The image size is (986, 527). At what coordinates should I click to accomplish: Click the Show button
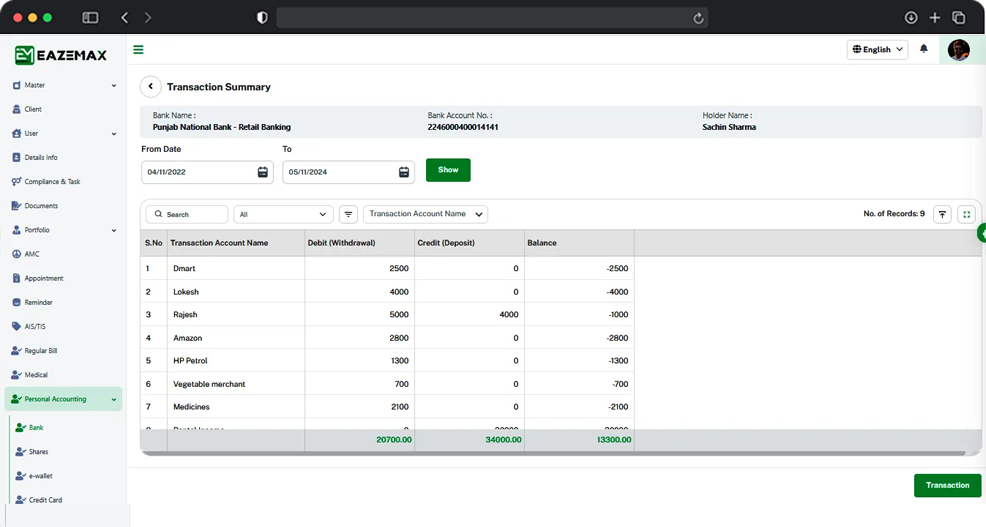click(x=448, y=170)
